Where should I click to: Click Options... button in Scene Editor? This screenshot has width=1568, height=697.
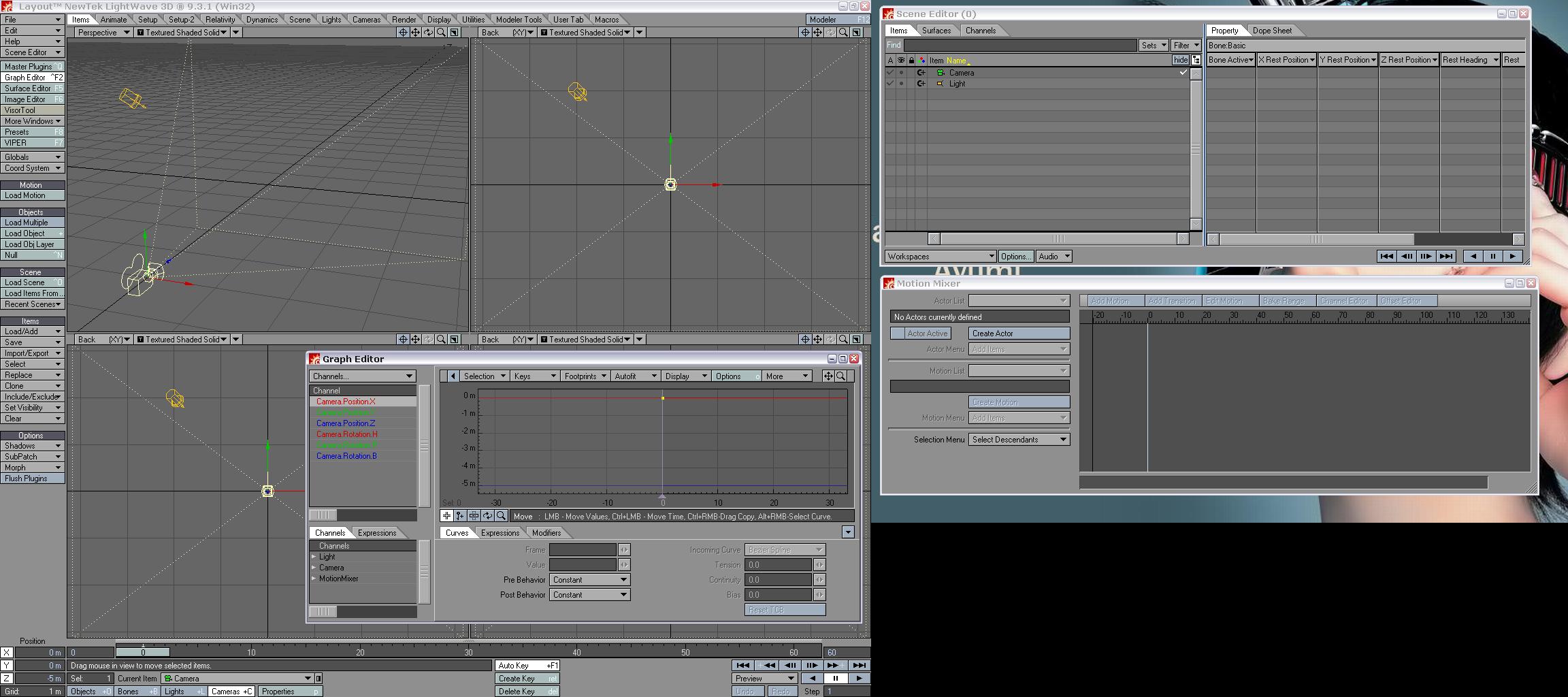click(x=1015, y=256)
